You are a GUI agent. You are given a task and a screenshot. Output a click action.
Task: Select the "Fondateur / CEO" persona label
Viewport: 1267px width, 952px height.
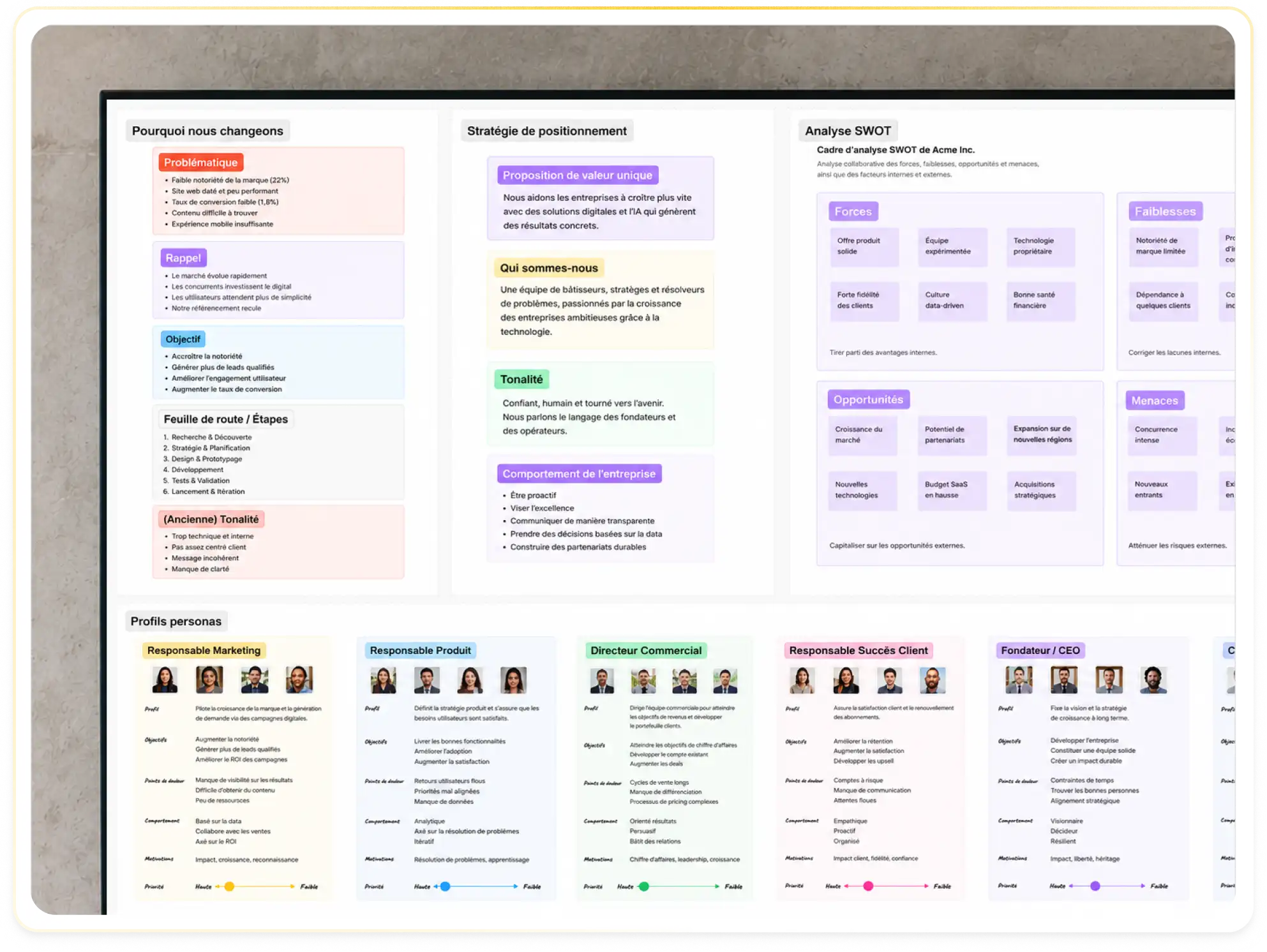pyautogui.click(x=1040, y=651)
